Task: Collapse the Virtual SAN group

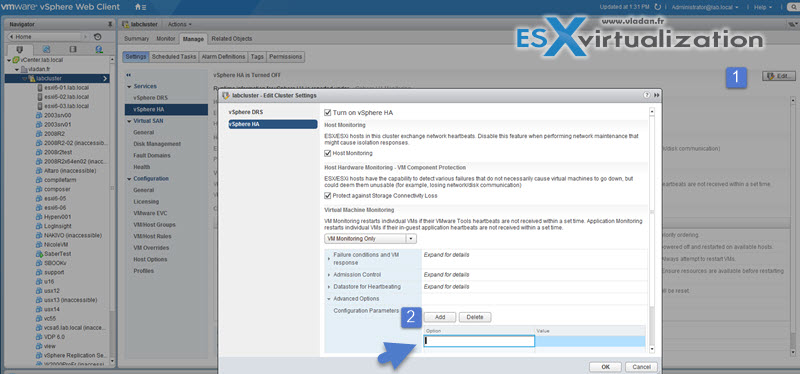Action: [129, 121]
